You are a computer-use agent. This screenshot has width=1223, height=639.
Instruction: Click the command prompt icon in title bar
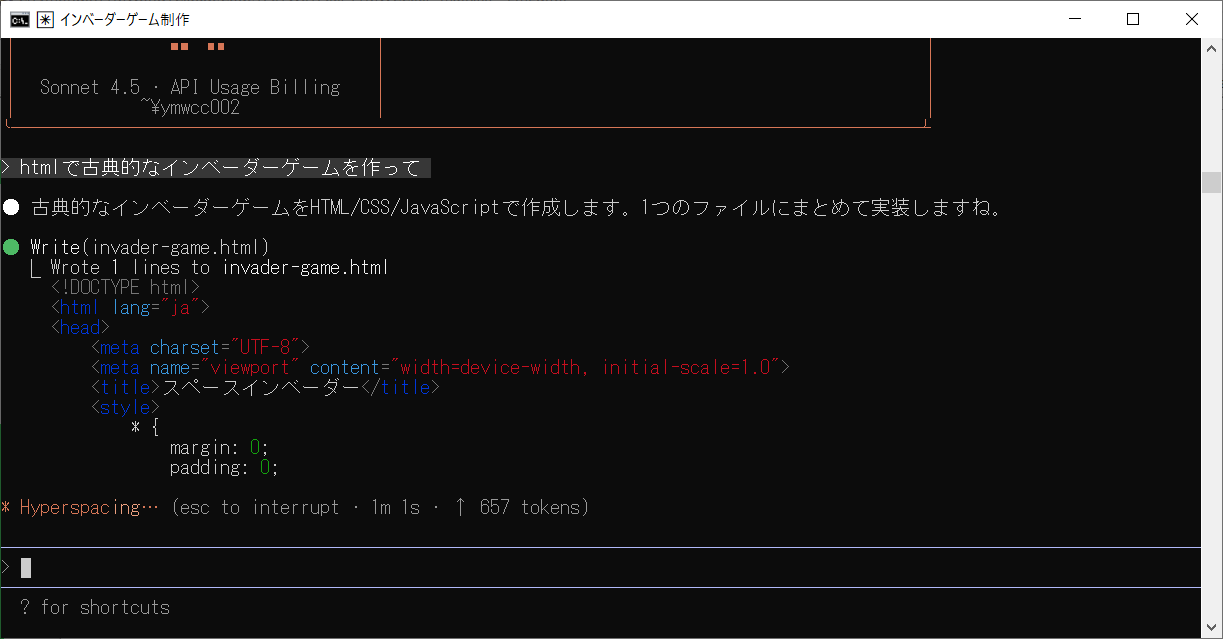(19, 19)
